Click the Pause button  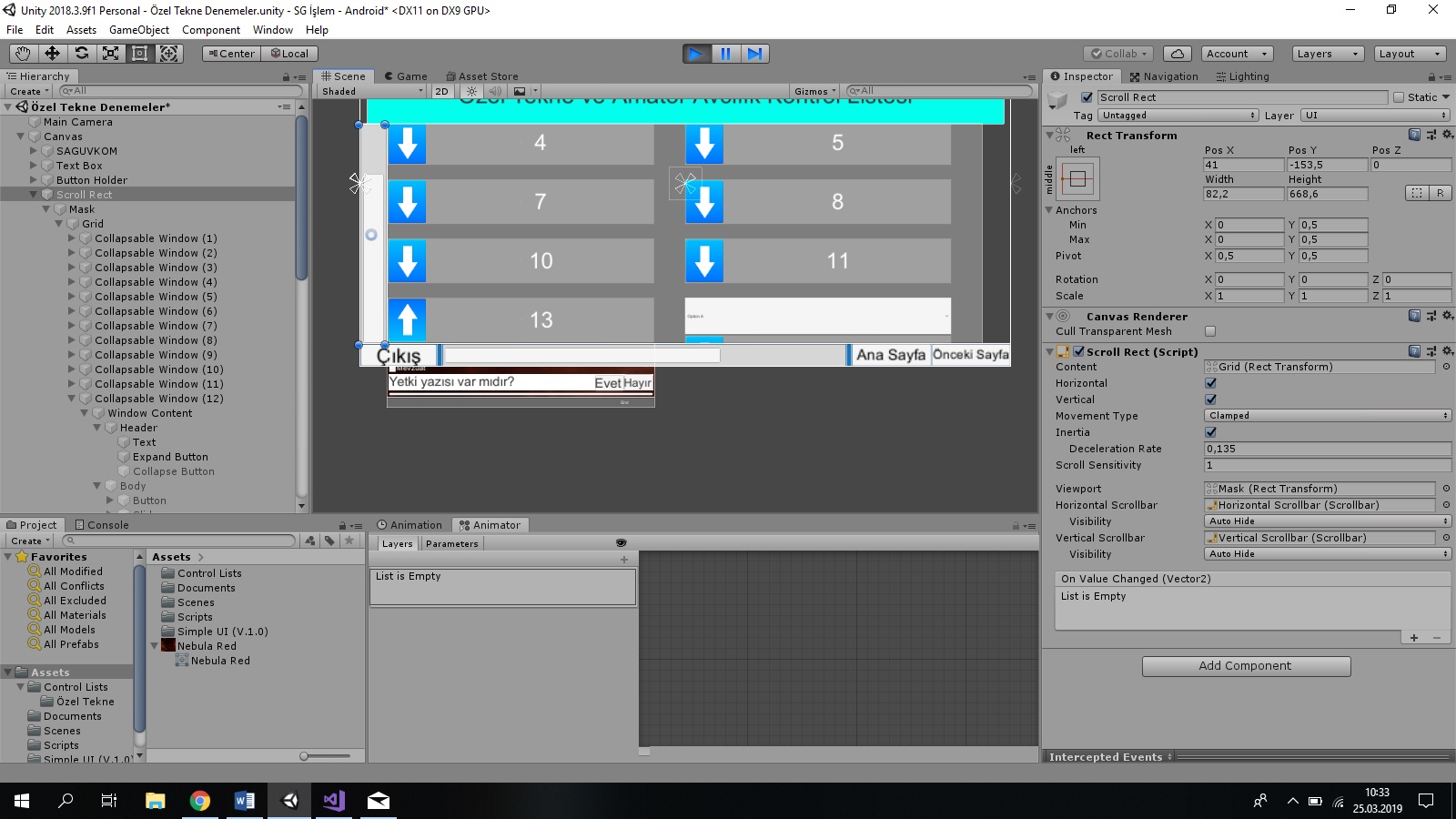(726, 54)
